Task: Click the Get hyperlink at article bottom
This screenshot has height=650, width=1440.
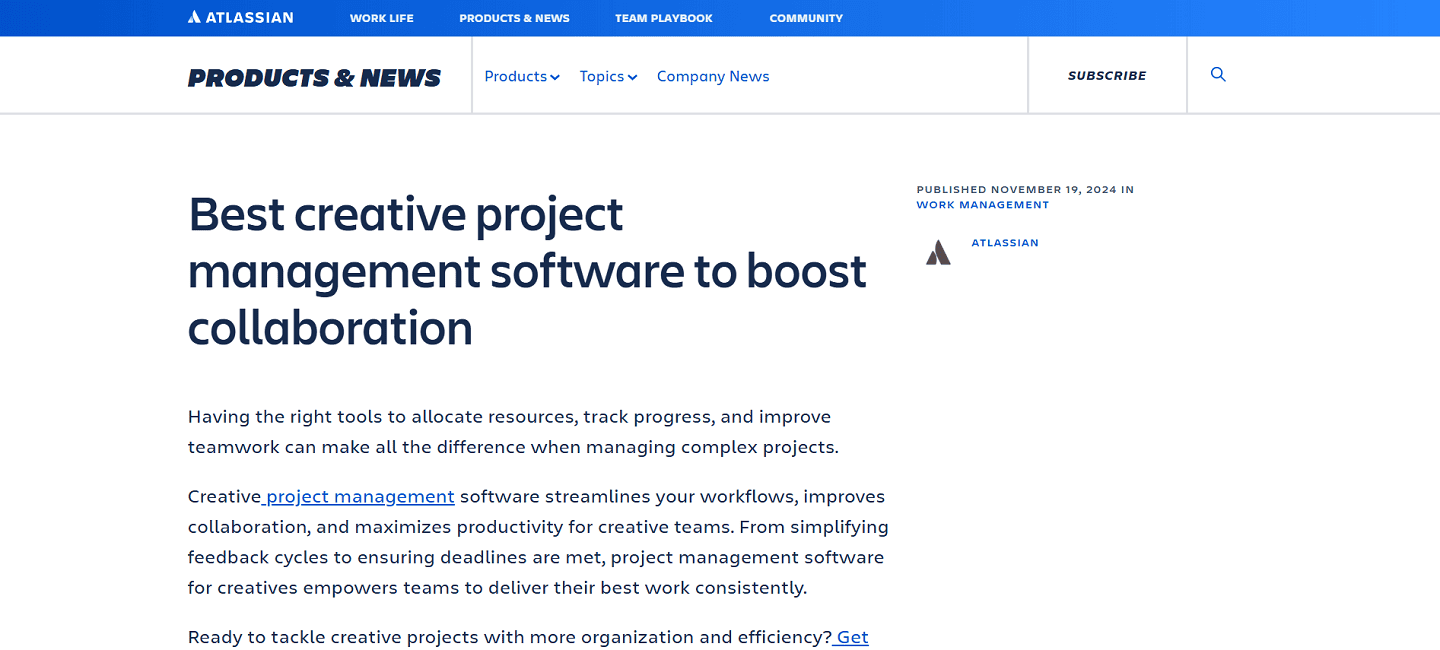Action: coord(851,637)
